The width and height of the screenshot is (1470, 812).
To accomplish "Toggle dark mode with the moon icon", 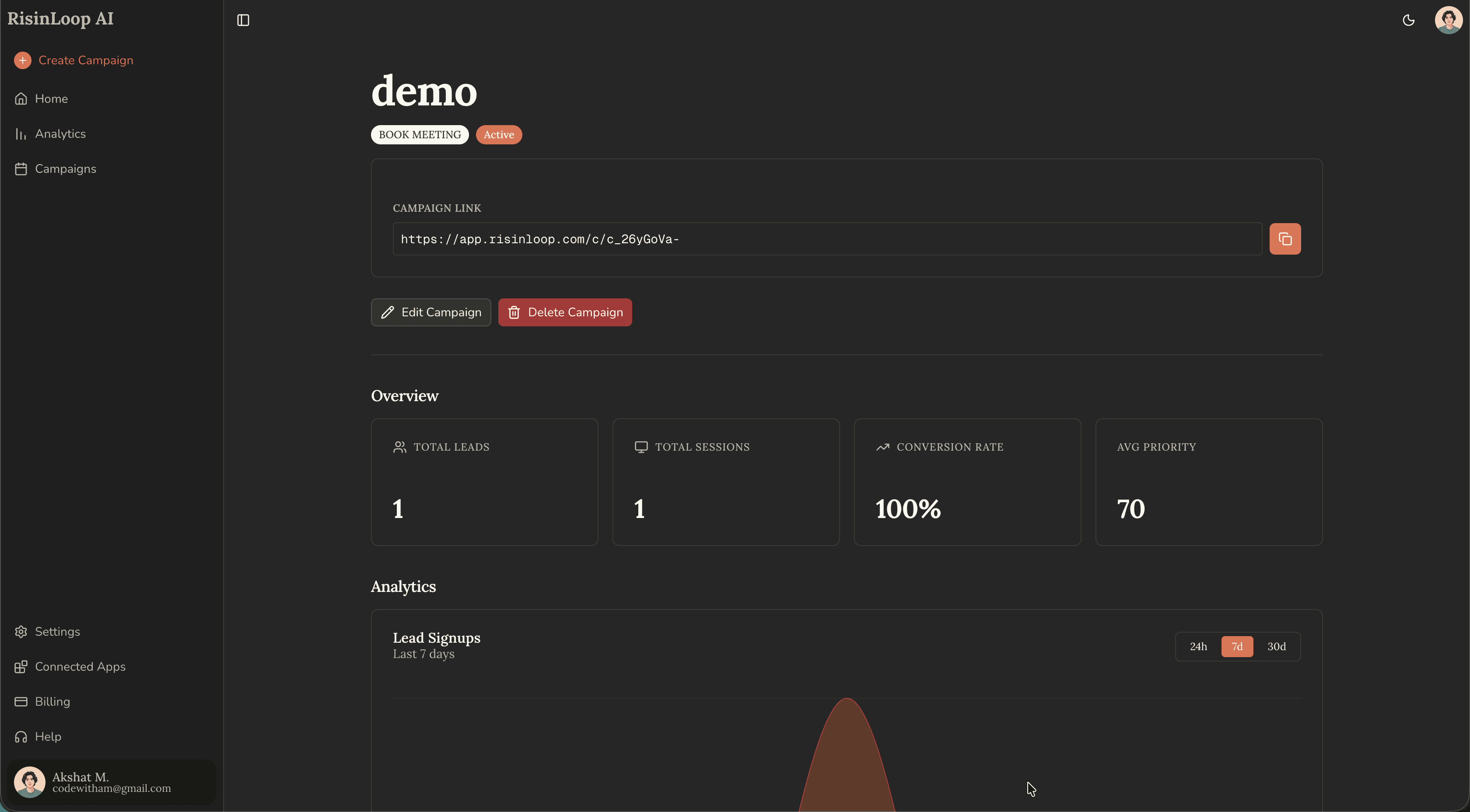I will point(1409,20).
